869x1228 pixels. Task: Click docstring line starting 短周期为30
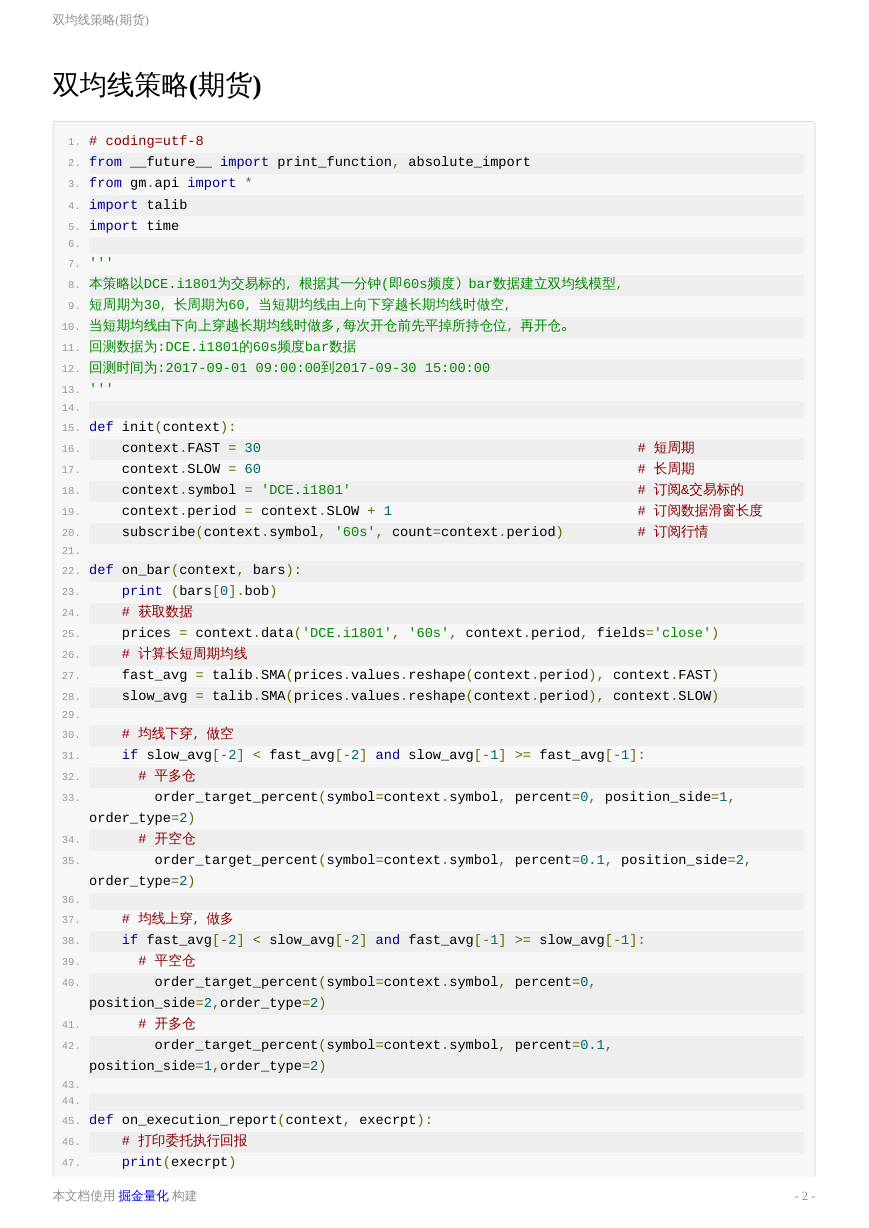tap(300, 305)
